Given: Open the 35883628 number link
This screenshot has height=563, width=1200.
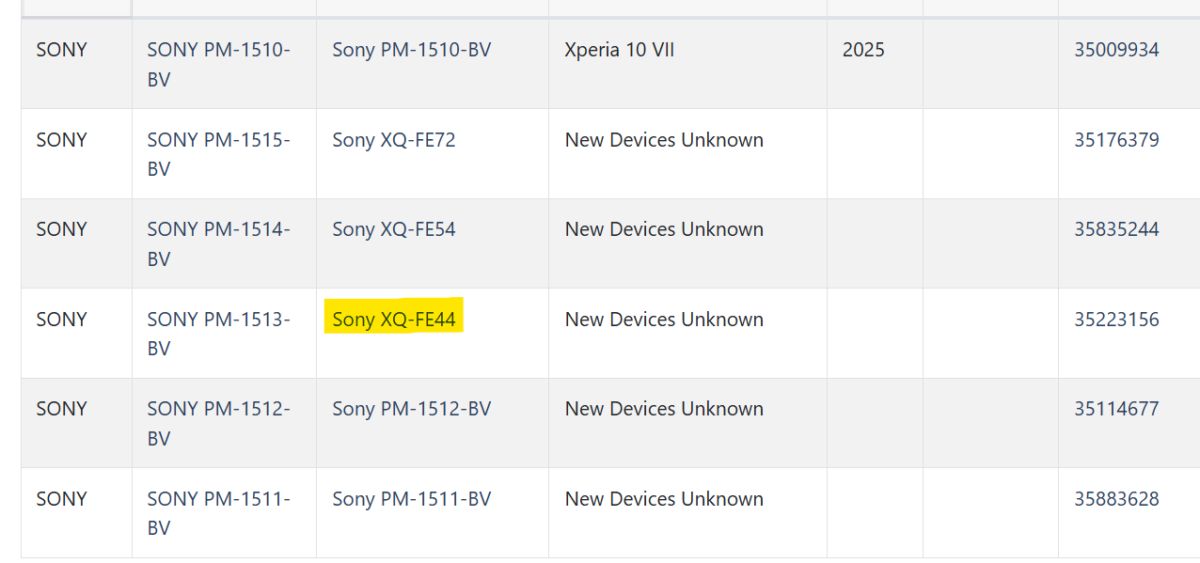Looking at the screenshot, I should 1116,498.
